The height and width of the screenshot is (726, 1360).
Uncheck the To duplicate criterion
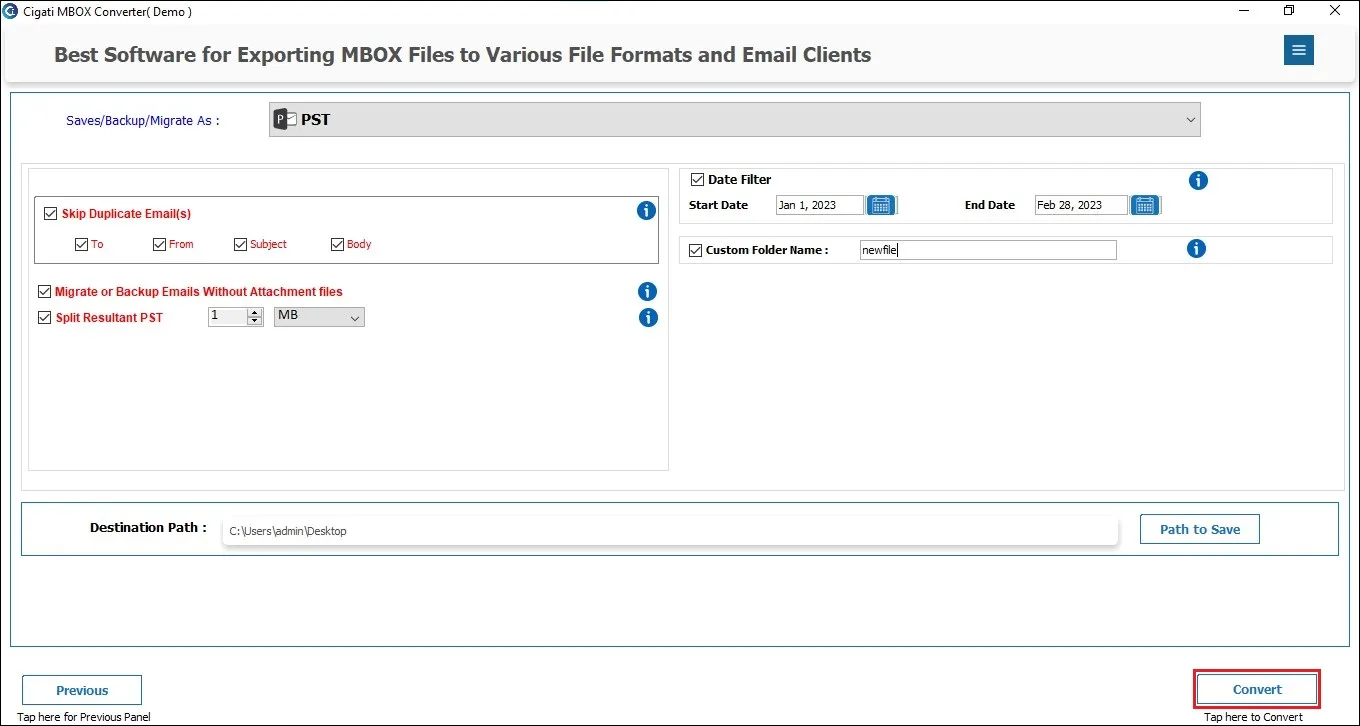coord(81,244)
